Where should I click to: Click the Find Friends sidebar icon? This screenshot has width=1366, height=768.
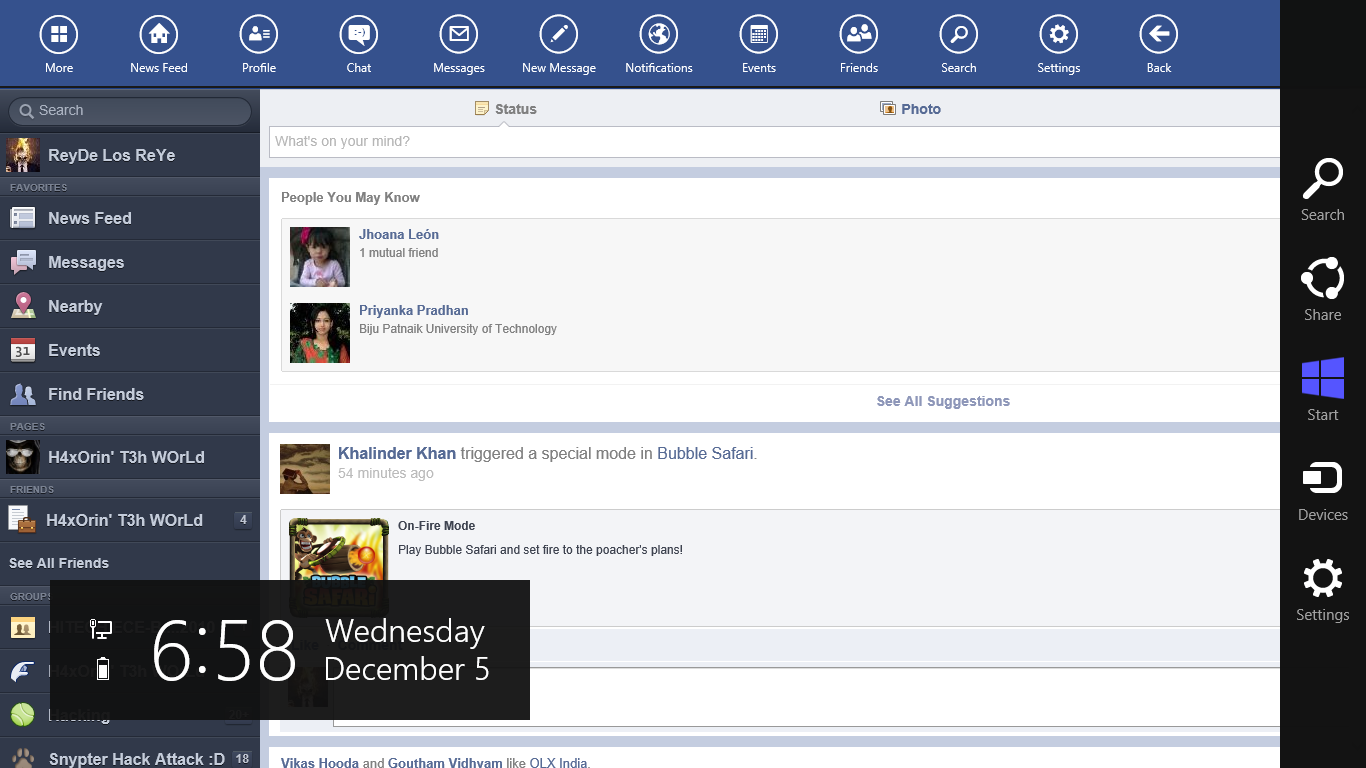click(23, 394)
